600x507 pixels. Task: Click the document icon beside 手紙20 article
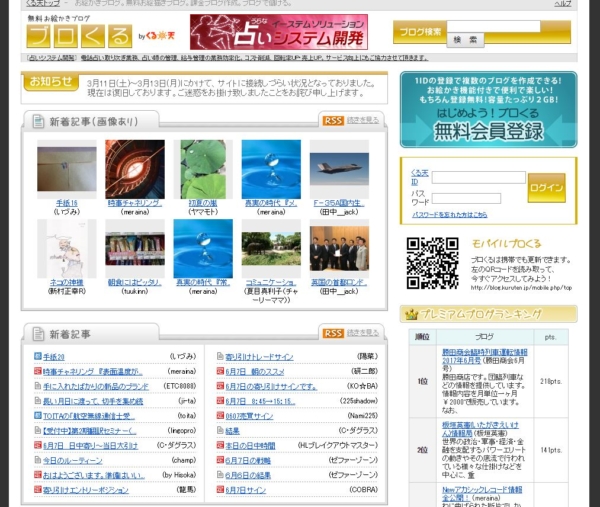tap(35, 356)
